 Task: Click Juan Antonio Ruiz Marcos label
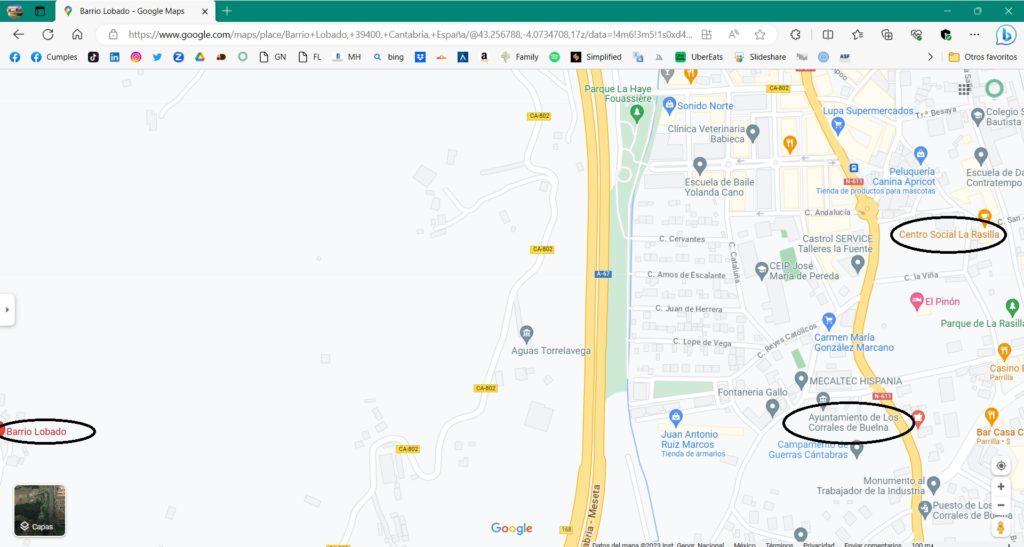coord(689,439)
